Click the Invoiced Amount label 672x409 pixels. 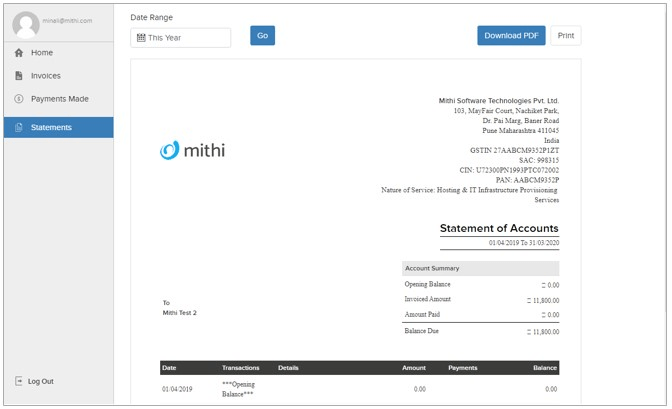click(428, 299)
